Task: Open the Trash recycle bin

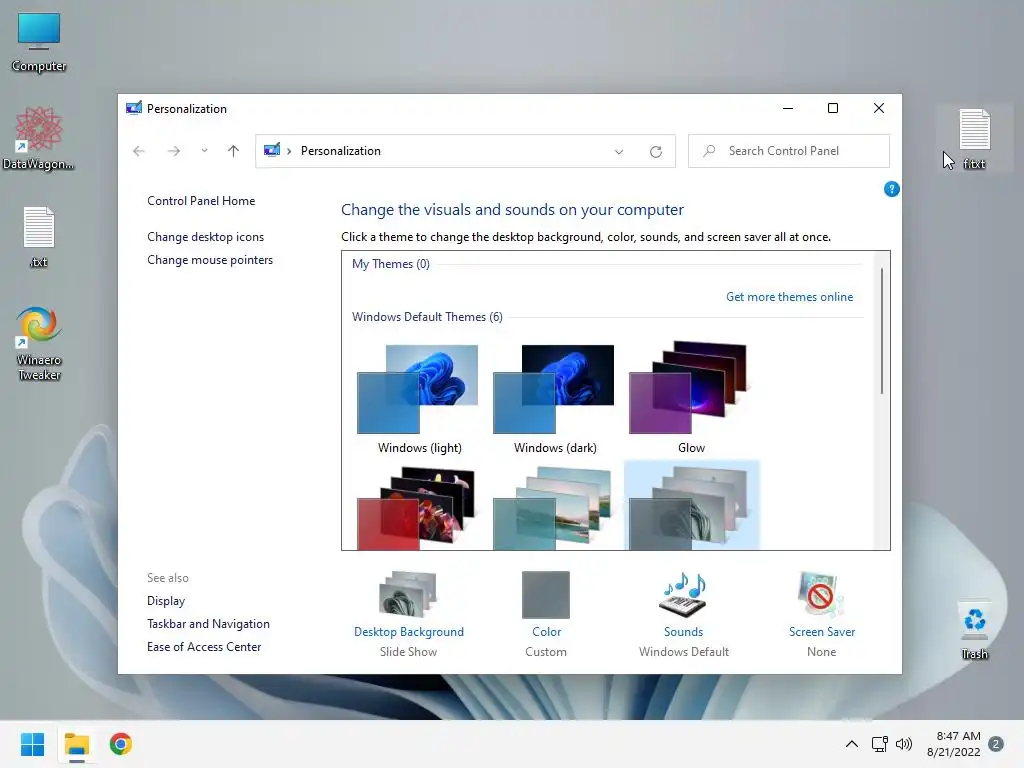Action: pos(974,630)
